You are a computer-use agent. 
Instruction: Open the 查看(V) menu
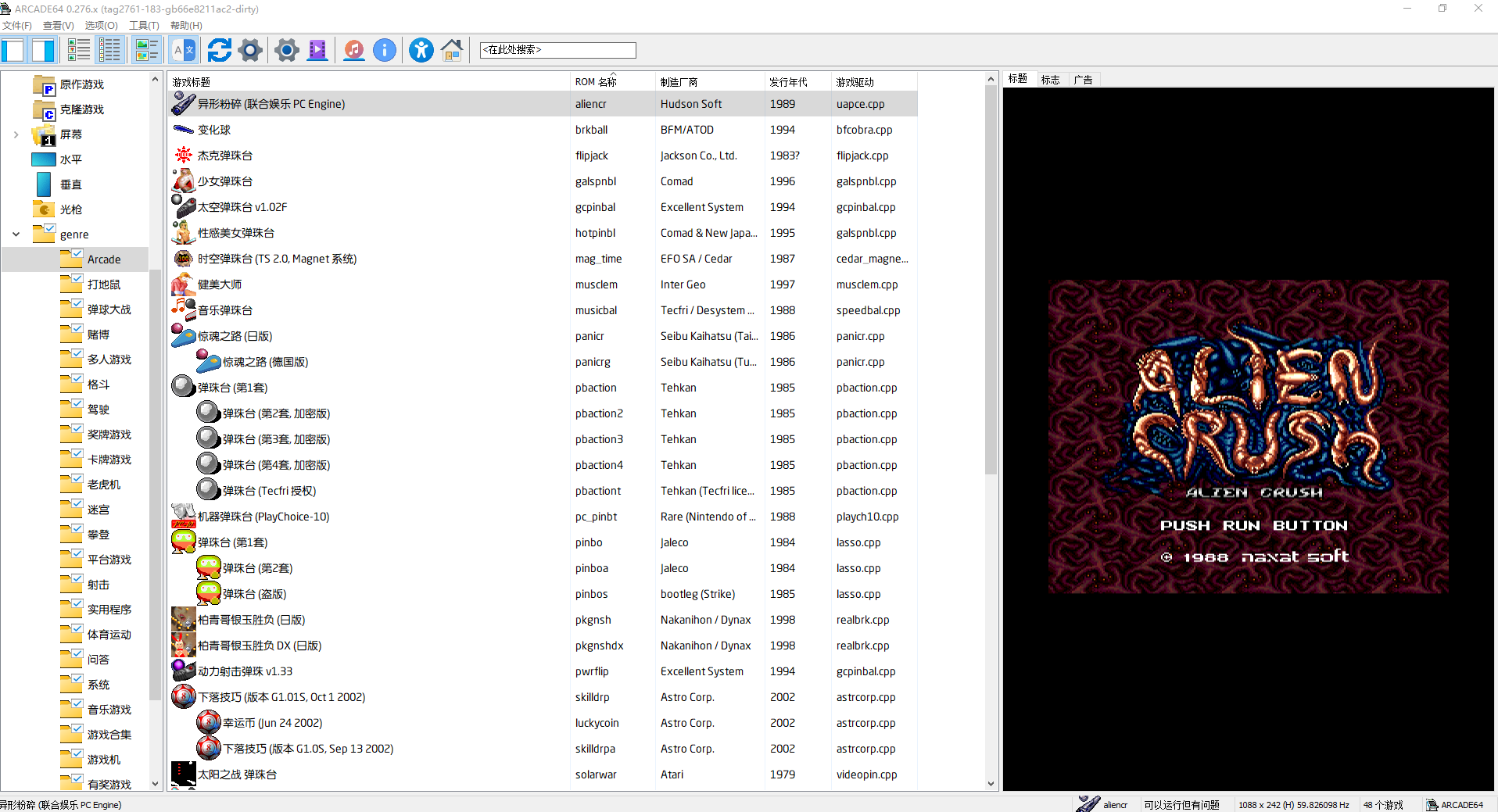coord(59,25)
